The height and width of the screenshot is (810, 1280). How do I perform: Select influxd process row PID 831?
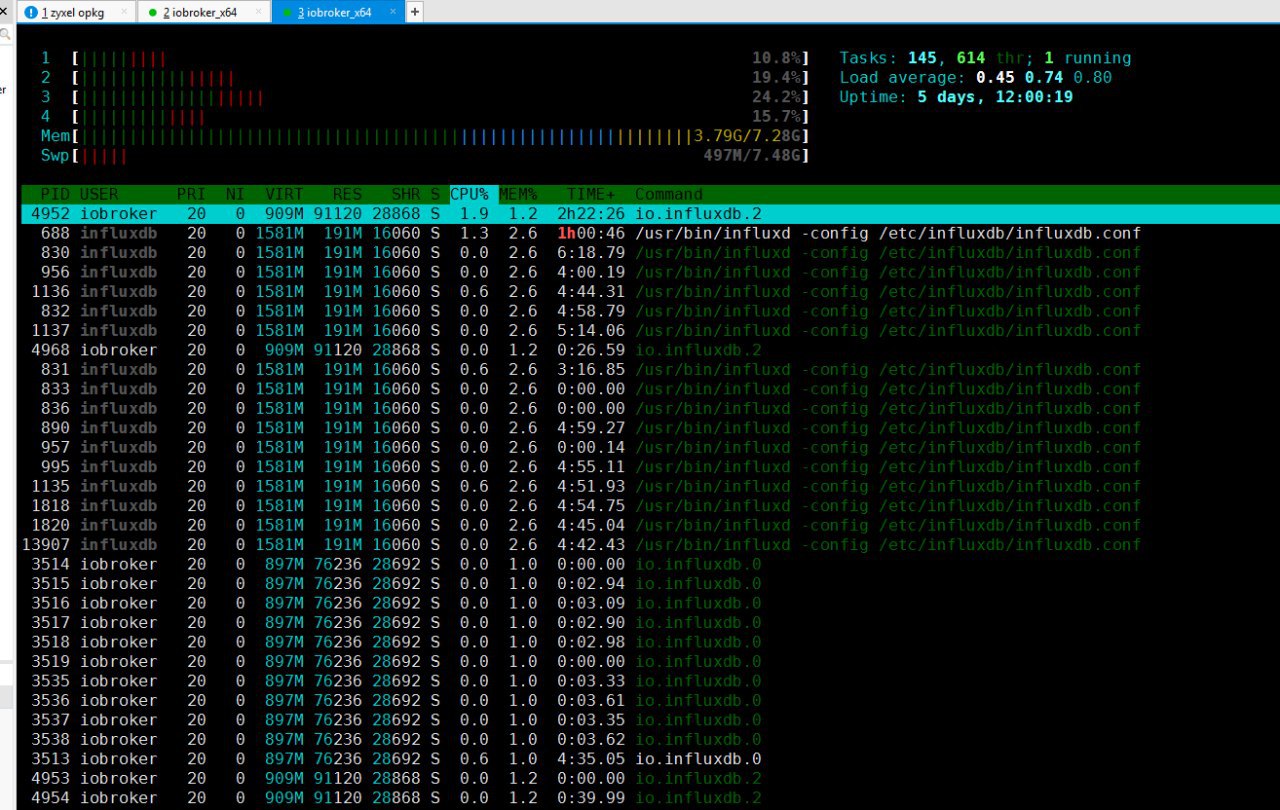650,369
